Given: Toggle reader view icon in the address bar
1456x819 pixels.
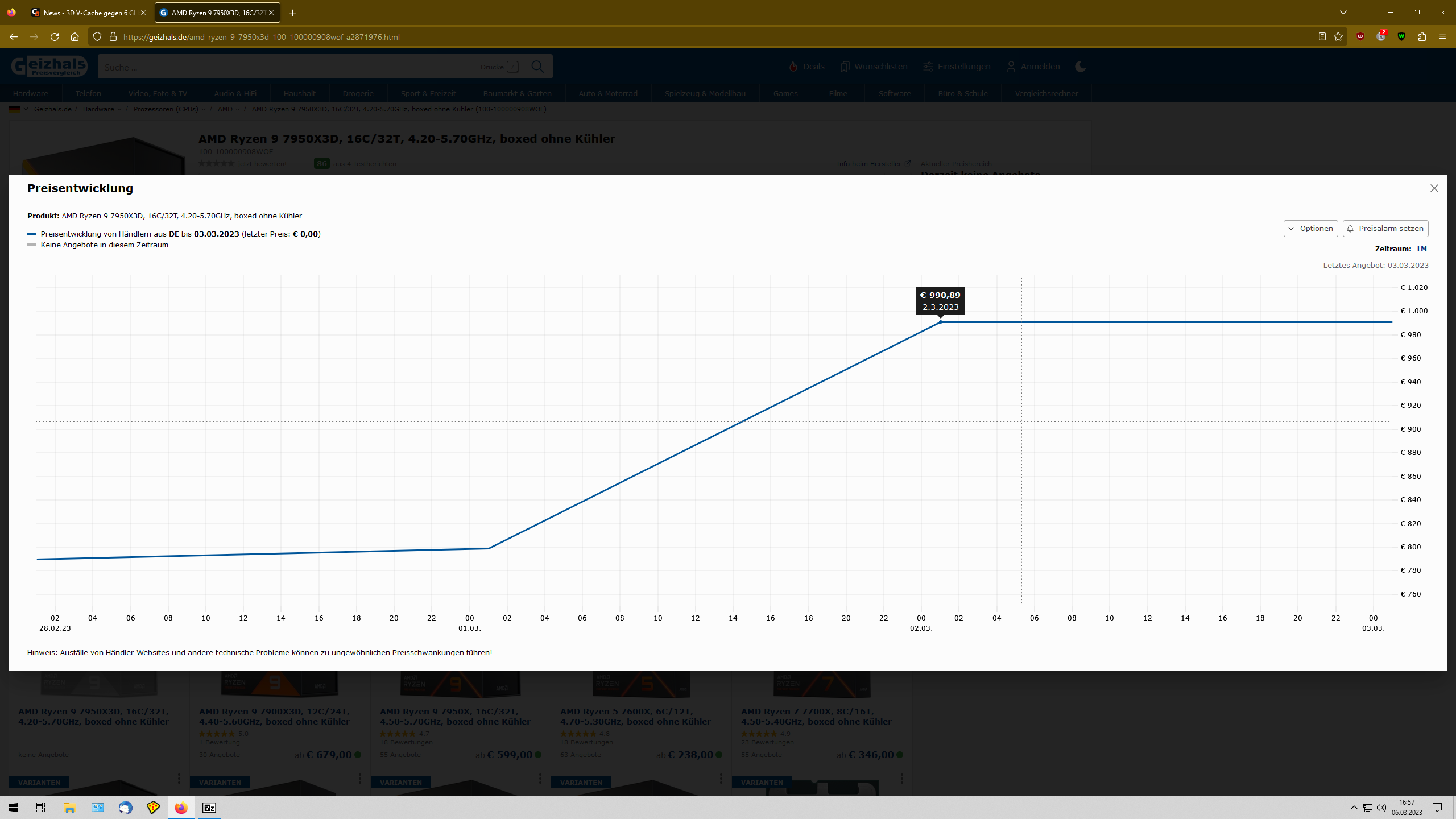Looking at the screenshot, I should click(1322, 37).
